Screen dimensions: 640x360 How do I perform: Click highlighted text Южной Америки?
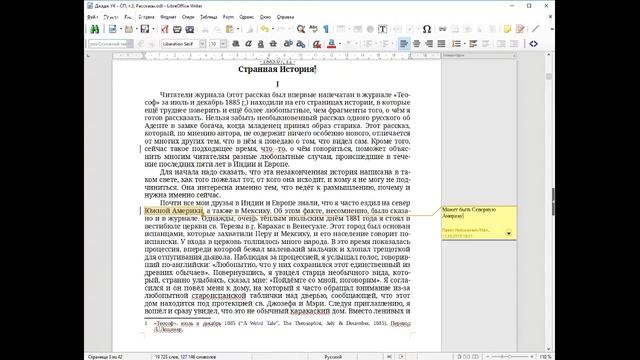pos(173,211)
